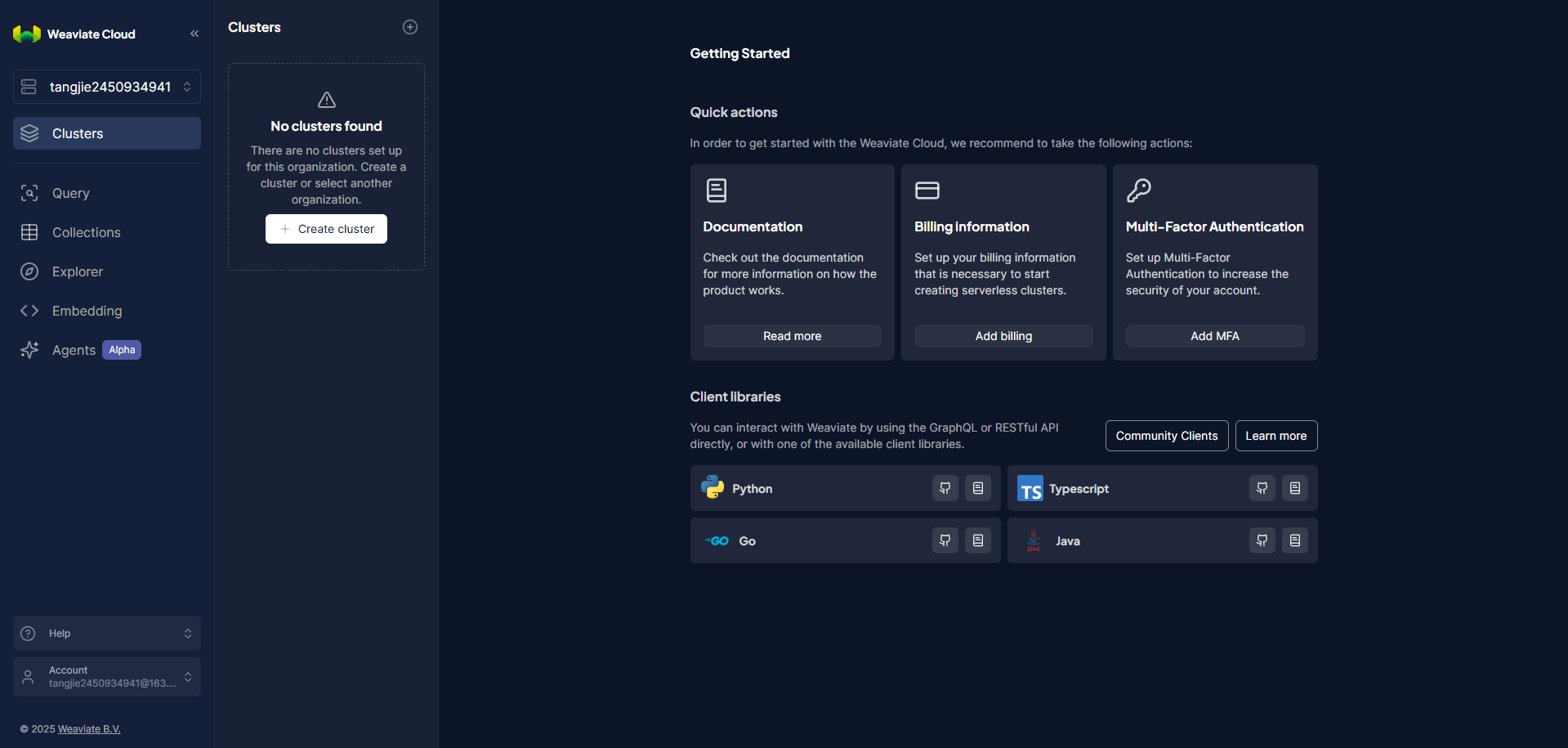Click the Agents sparkle icon

[x=29, y=350]
